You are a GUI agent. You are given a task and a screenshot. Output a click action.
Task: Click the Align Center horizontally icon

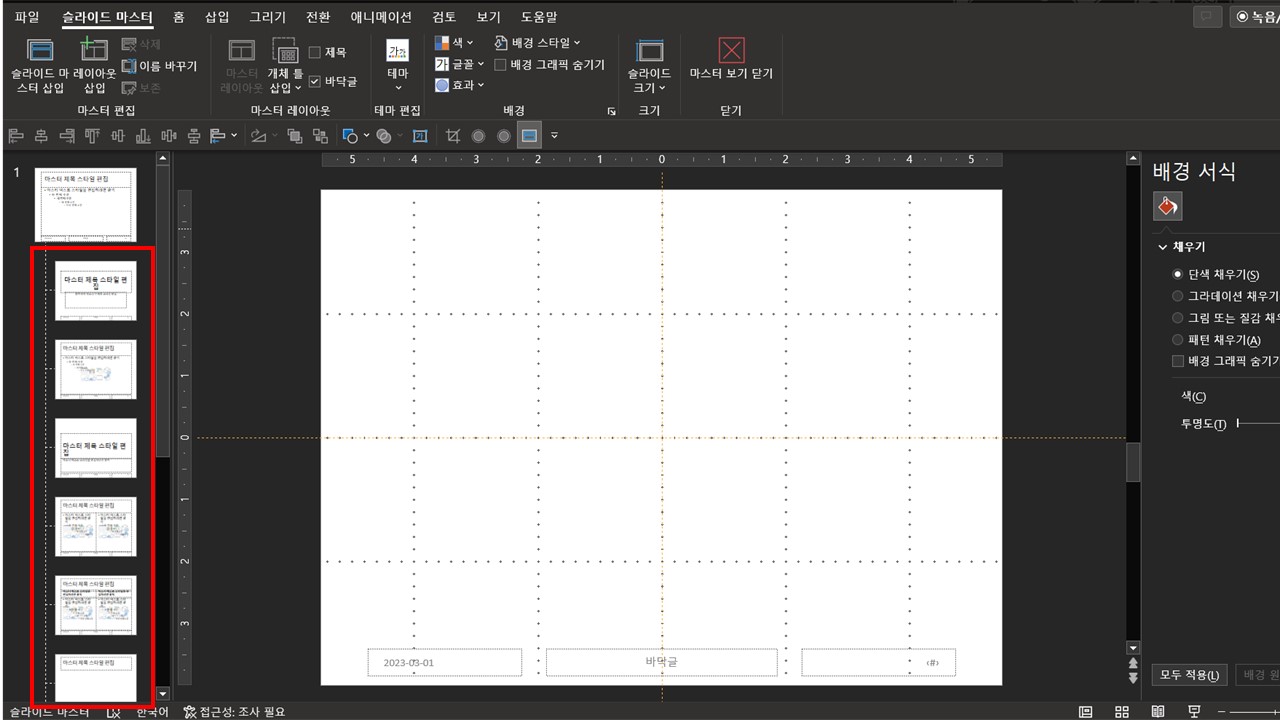pyautogui.click(x=41, y=136)
